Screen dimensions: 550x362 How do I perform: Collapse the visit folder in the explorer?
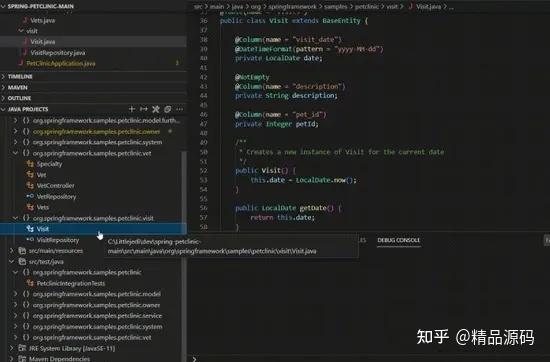(21, 31)
